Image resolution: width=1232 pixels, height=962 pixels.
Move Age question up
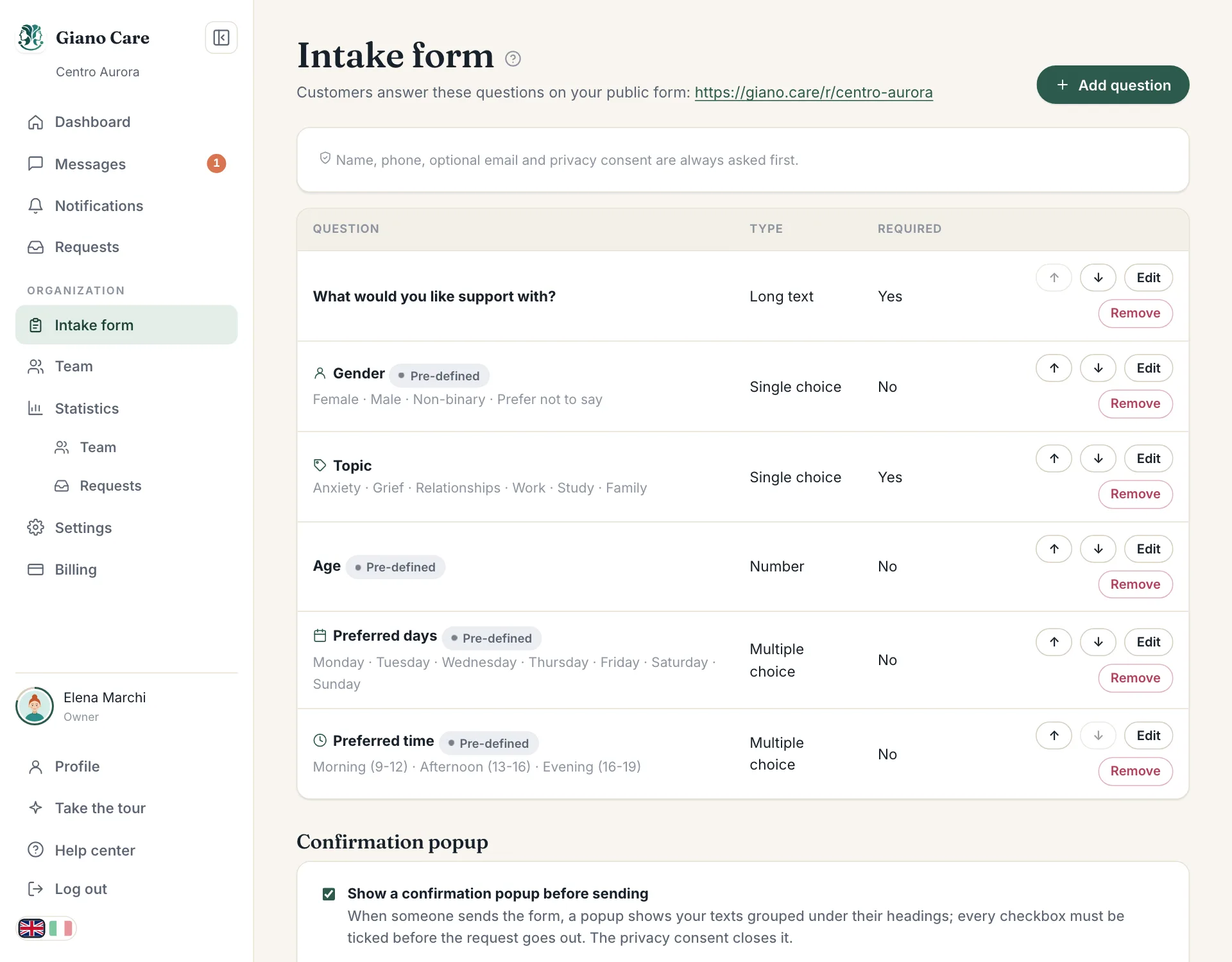1054,549
